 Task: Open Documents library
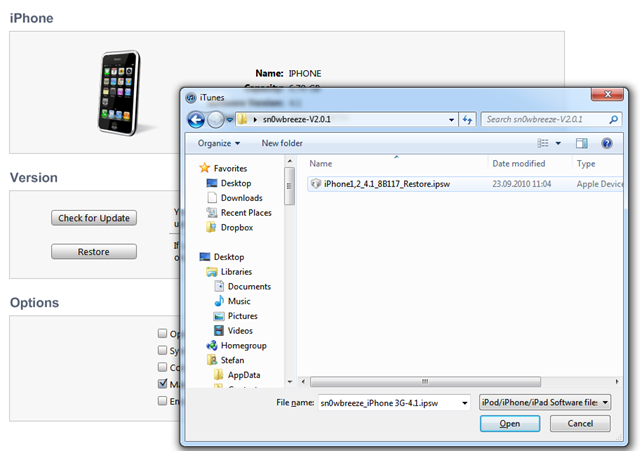click(x=249, y=287)
